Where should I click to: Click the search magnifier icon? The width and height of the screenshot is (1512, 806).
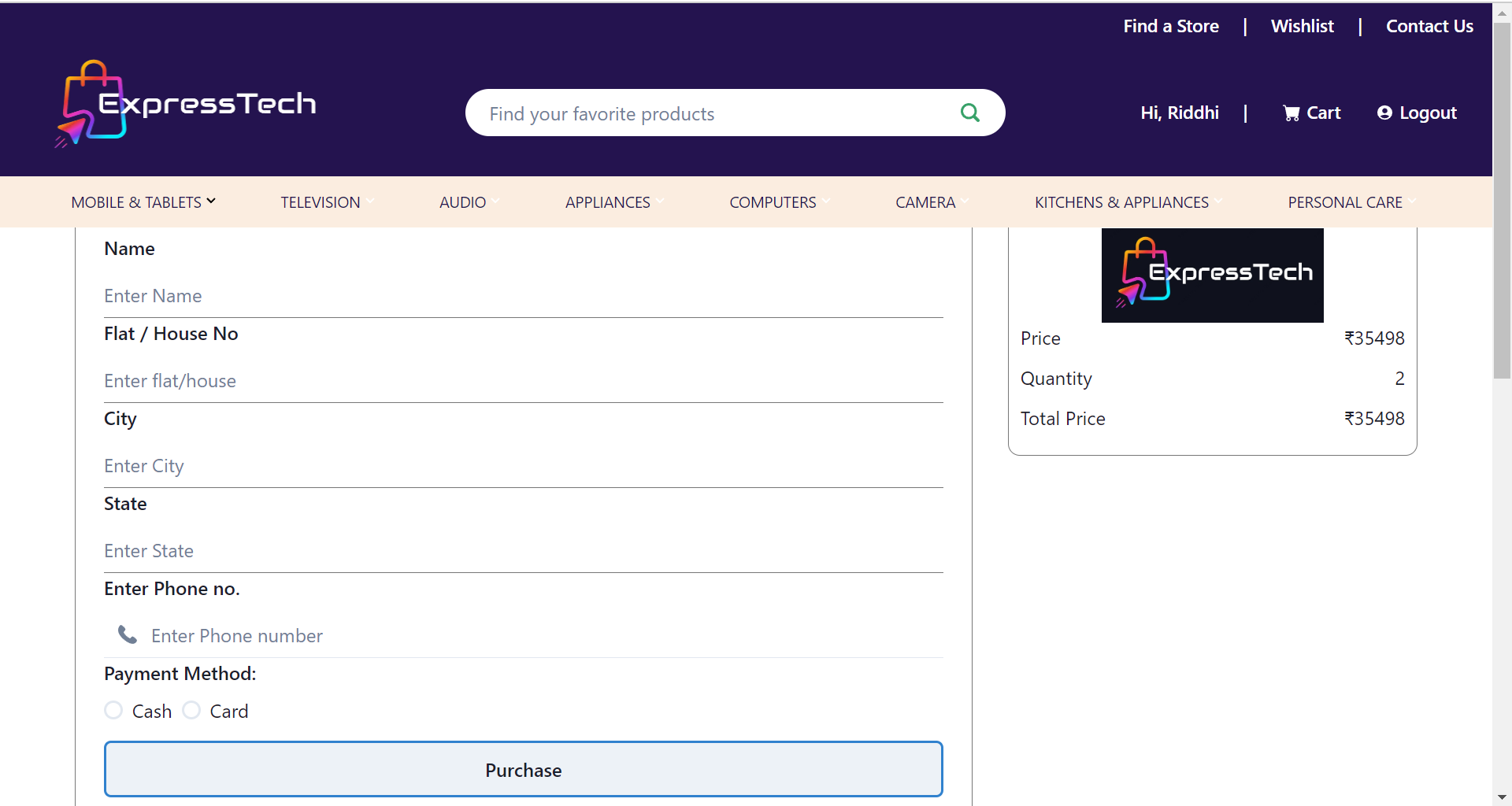969,113
